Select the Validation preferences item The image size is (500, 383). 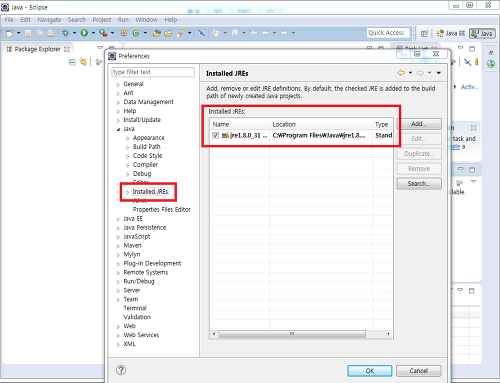click(x=137, y=317)
